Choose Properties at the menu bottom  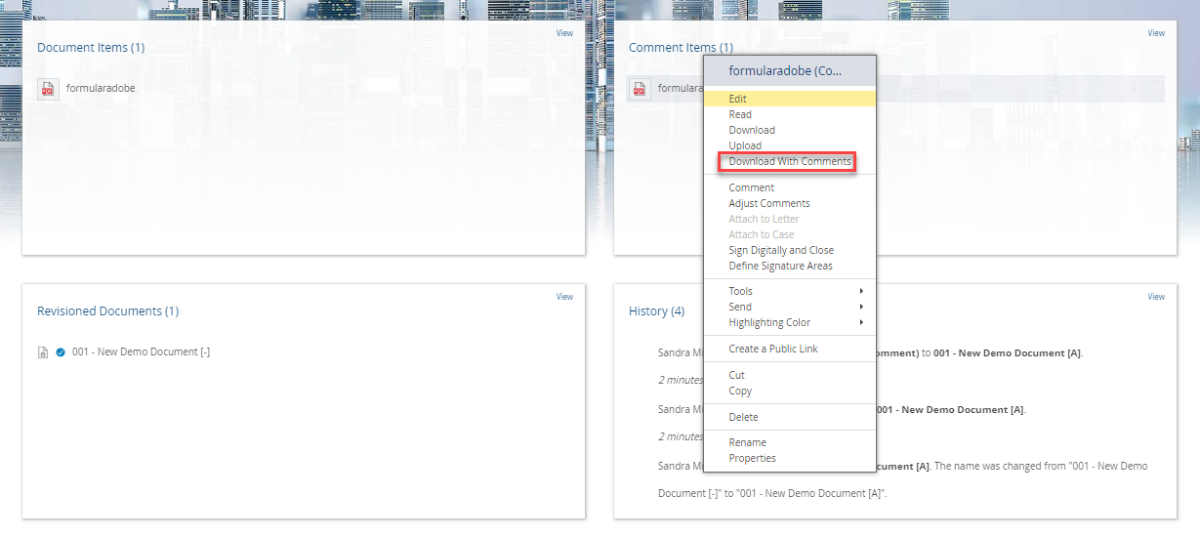752,458
